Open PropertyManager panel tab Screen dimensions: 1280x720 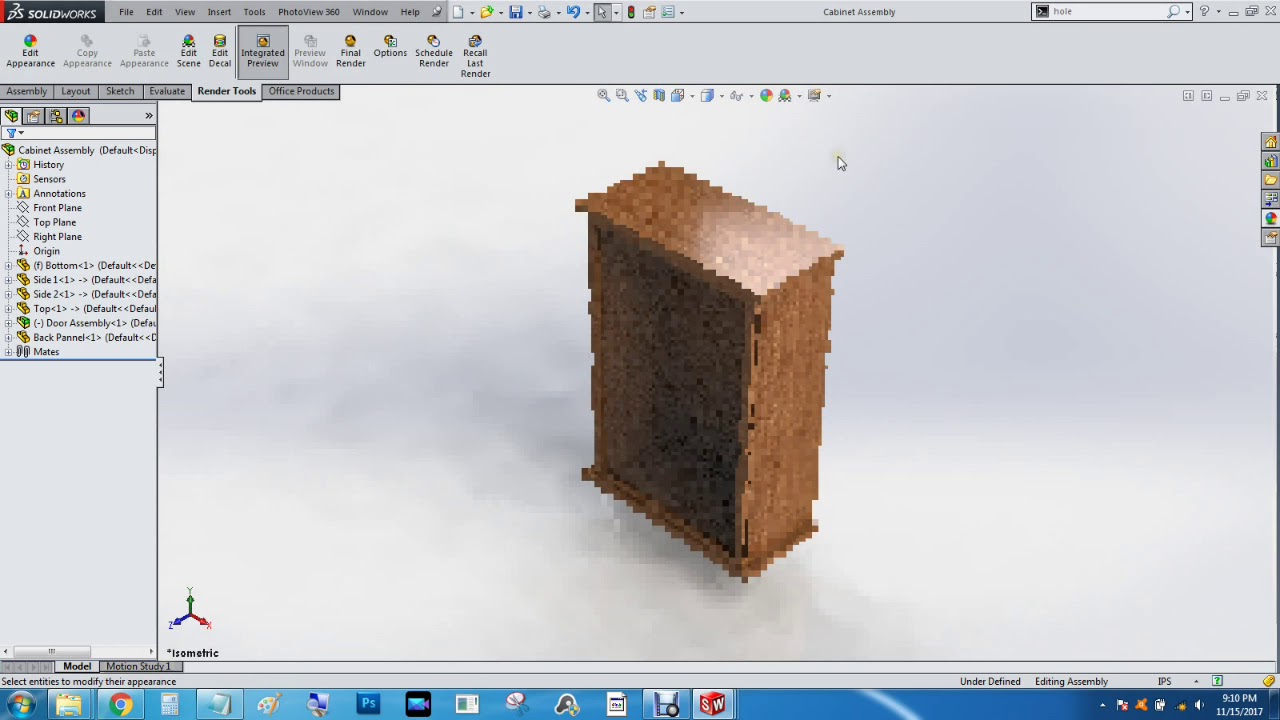(x=33, y=116)
